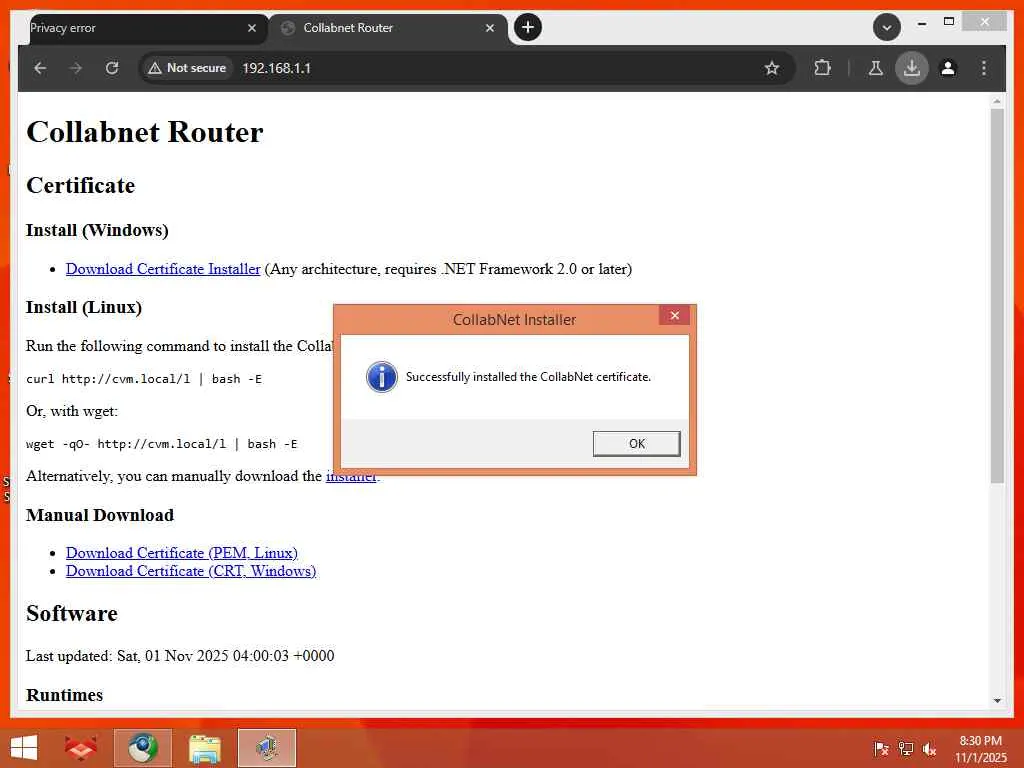
Task: Click the vertical scrollbar thumb
Action: click(x=997, y=296)
